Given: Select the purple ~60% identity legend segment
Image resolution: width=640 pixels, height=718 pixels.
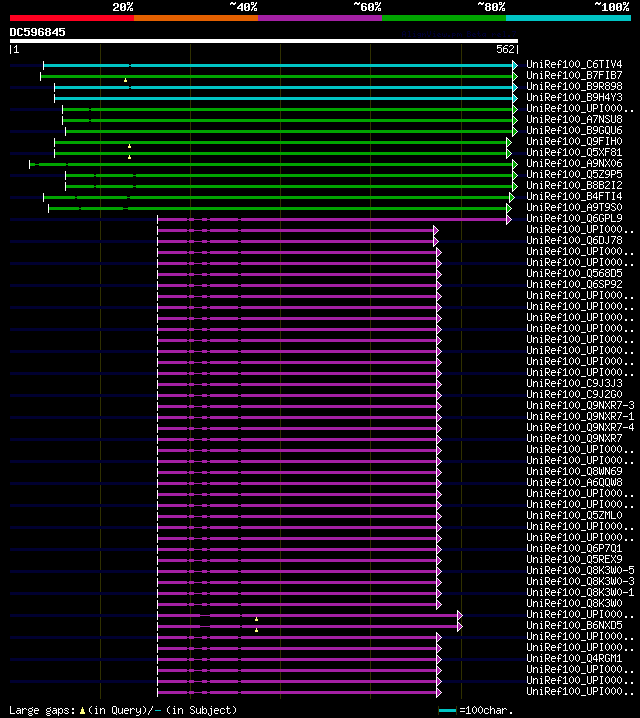Looking at the screenshot, I should coord(320,18).
